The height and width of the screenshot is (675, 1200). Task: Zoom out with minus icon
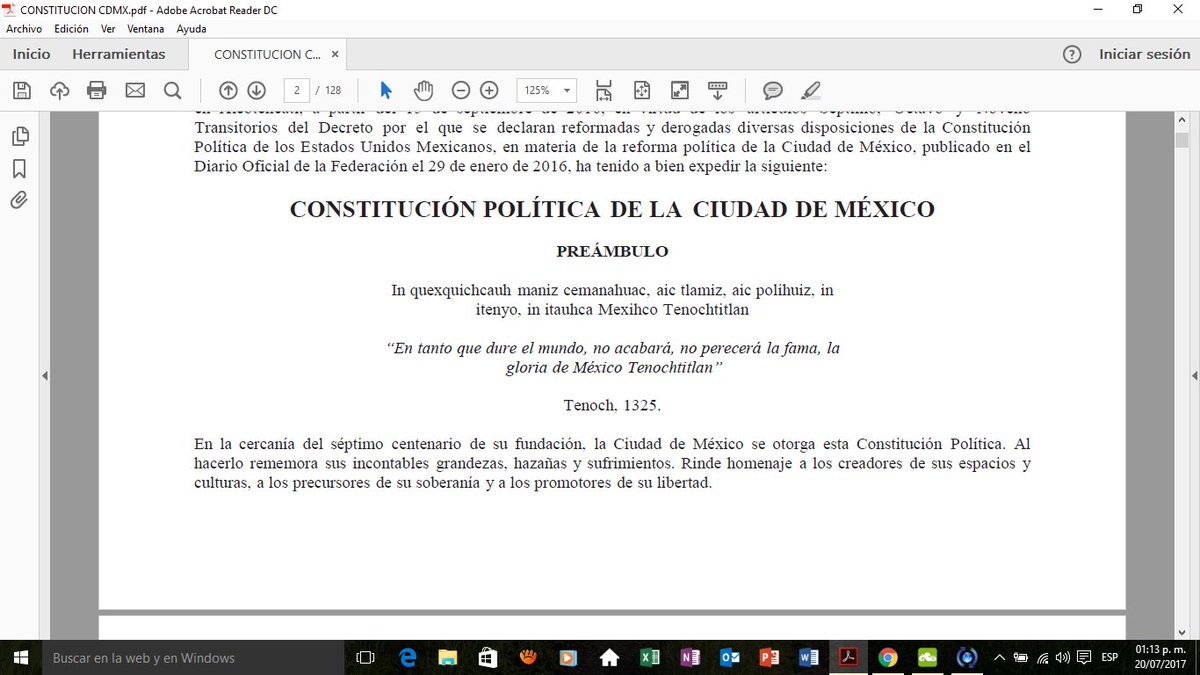pyautogui.click(x=461, y=91)
